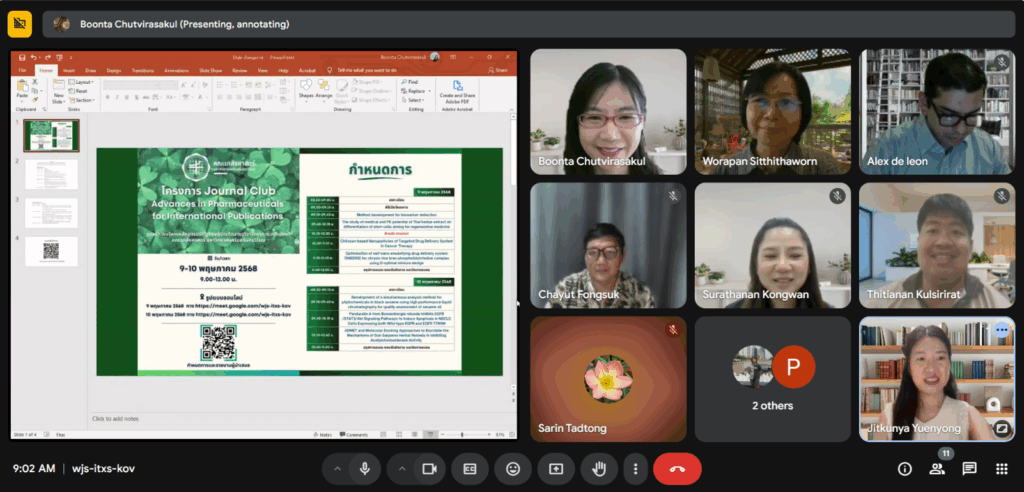
Task: Click the Cut scissors icon
Action: pyautogui.click(x=35, y=82)
